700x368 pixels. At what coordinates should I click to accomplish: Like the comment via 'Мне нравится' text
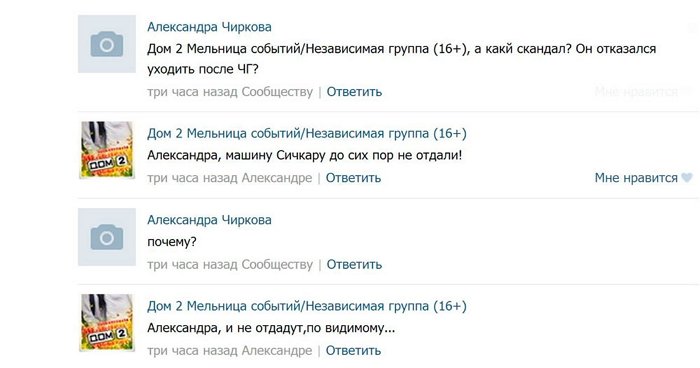[x=636, y=178]
